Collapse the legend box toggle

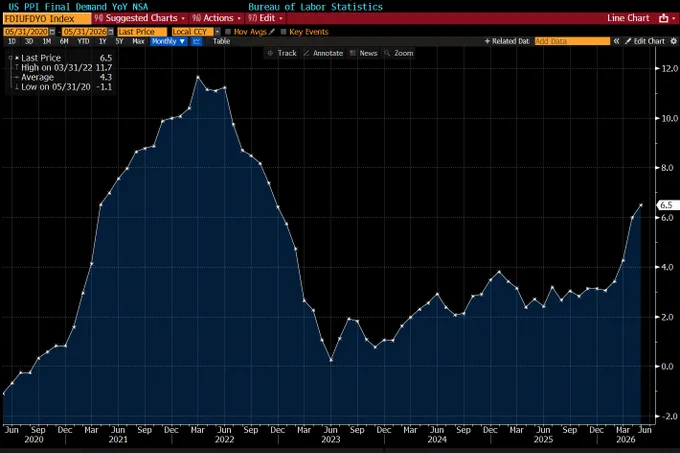(x=10, y=58)
